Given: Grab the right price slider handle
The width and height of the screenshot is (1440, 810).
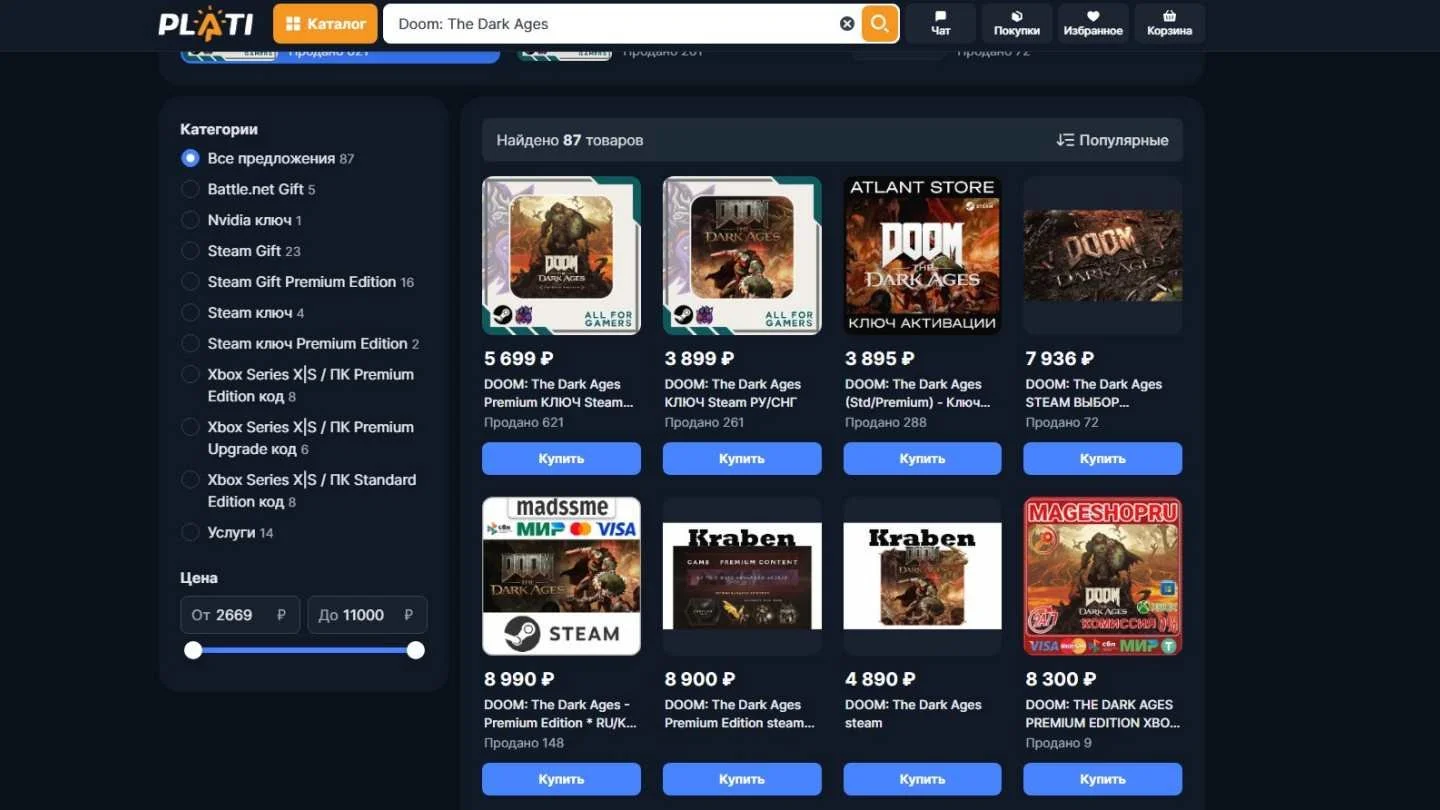Looking at the screenshot, I should [416, 650].
